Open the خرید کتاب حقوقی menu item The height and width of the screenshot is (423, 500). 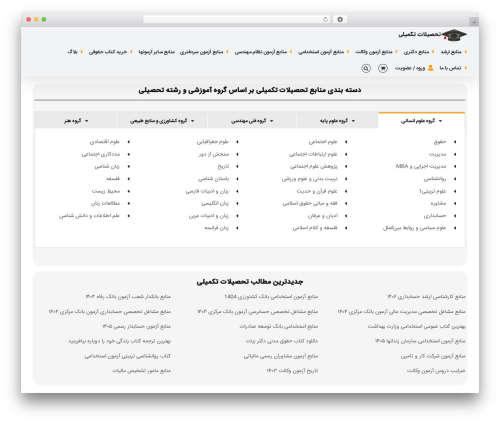[108, 52]
